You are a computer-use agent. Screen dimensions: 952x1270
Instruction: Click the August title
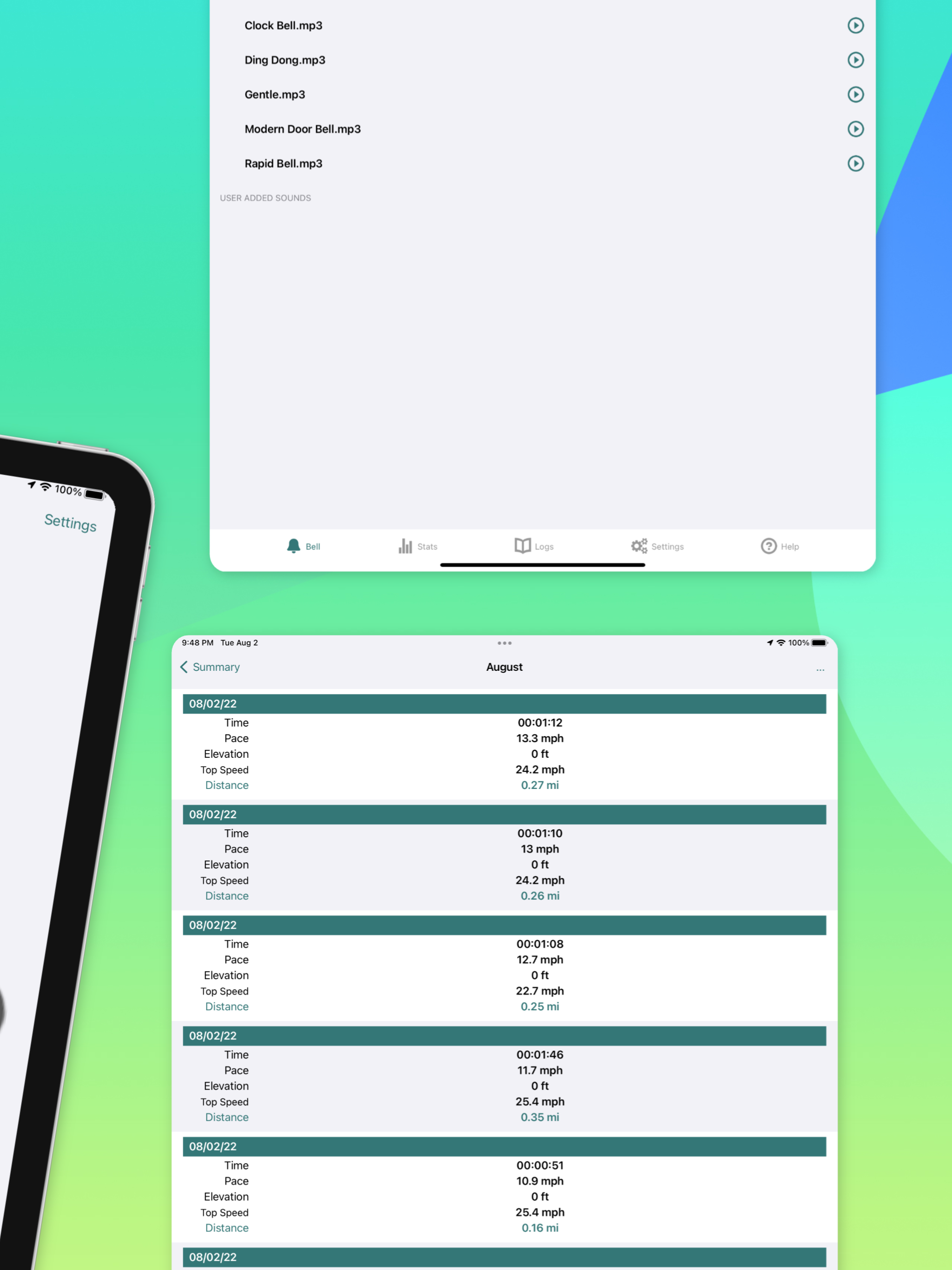[x=504, y=667]
